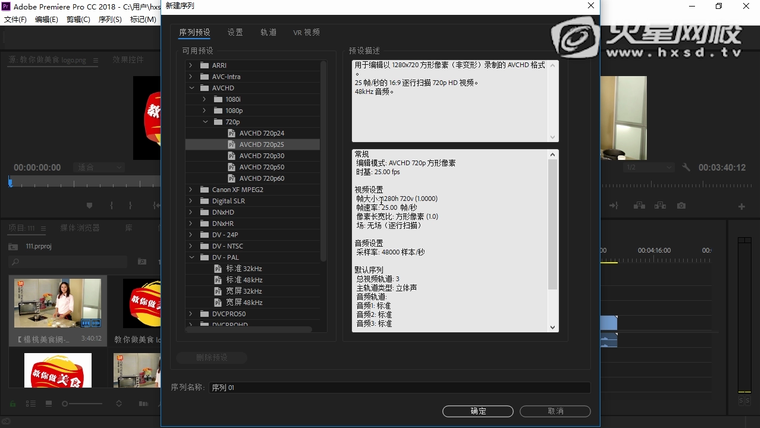Click the 取消 button
760x428 pixels.
coord(555,411)
